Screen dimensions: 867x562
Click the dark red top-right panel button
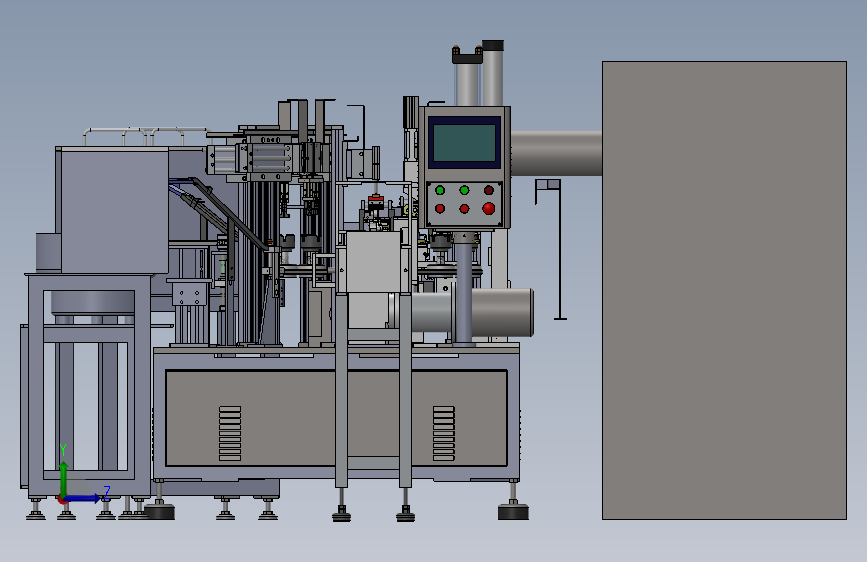488,190
